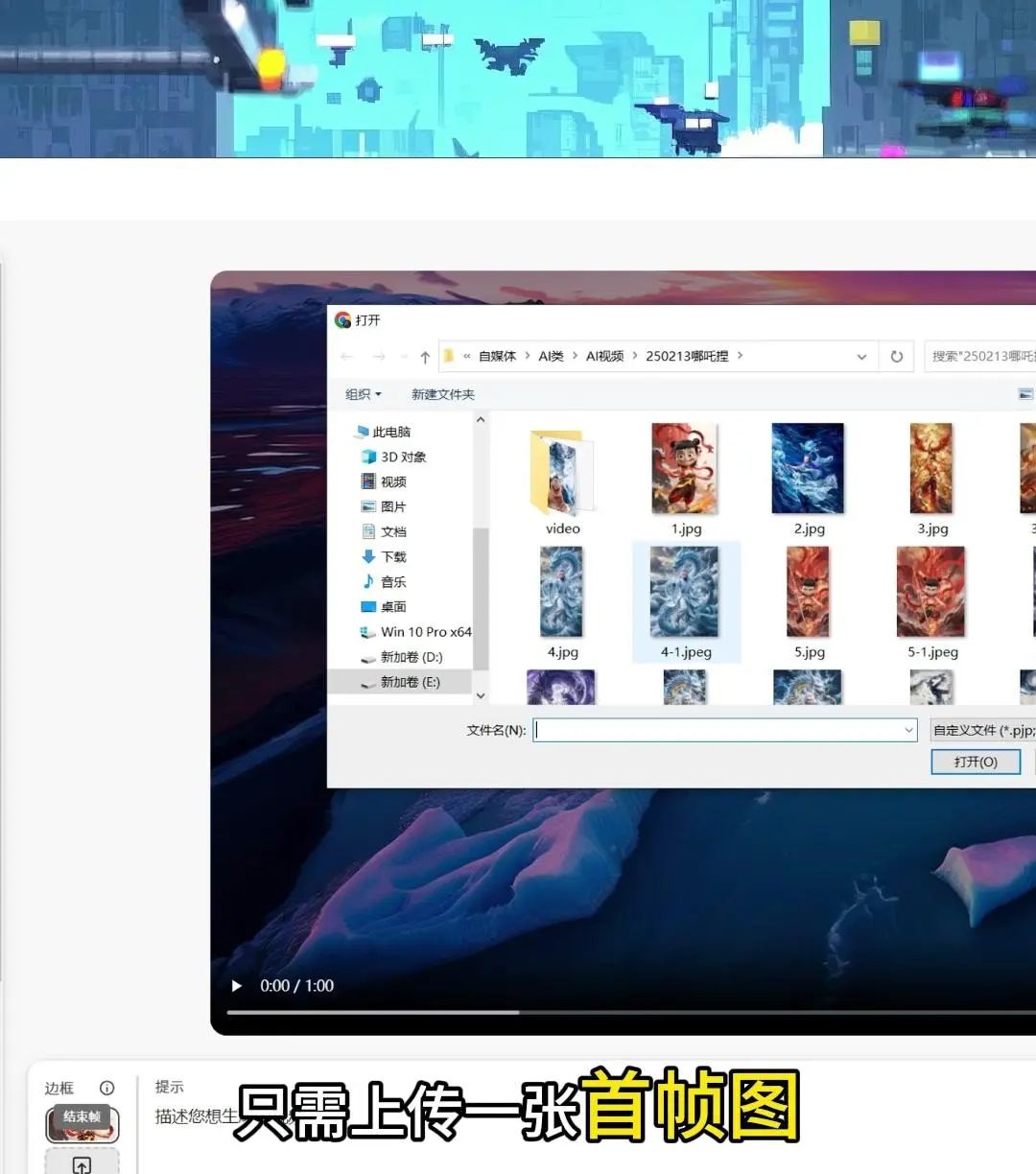The height and width of the screenshot is (1174, 1036).
Task: Select 桌面 in the sidebar
Action: (x=393, y=606)
